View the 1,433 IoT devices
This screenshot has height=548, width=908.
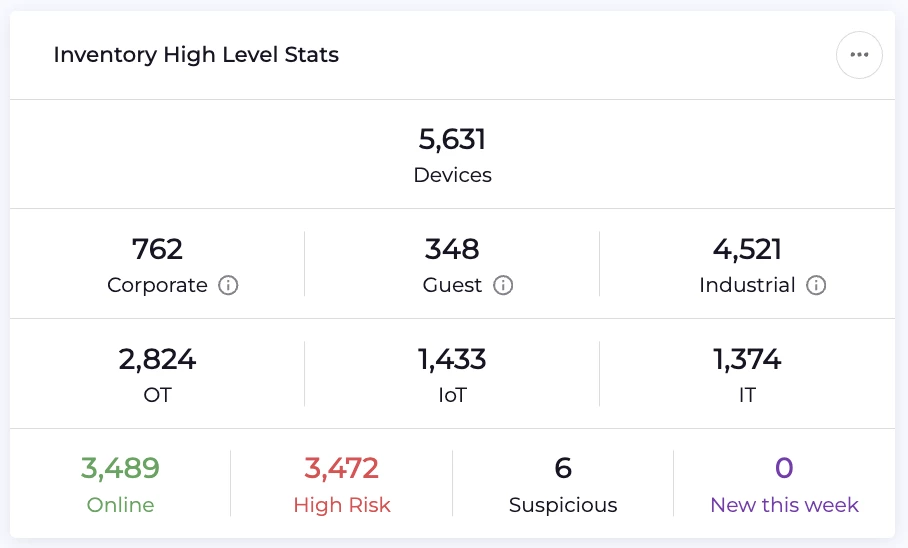pos(452,359)
